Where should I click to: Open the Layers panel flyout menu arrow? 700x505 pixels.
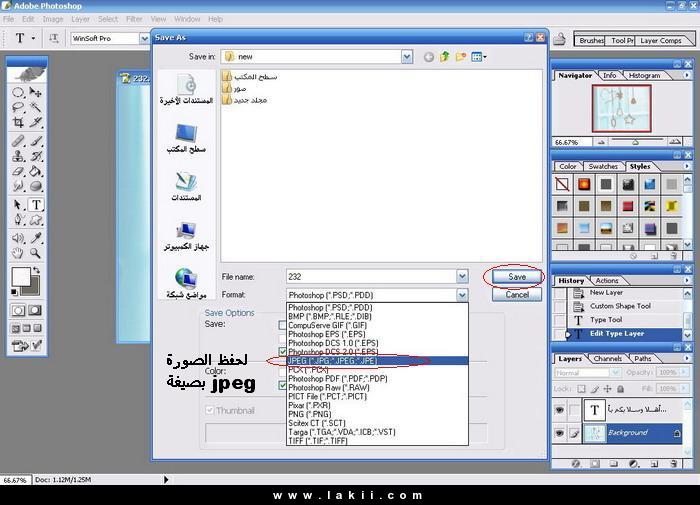(x=687, y=358)
